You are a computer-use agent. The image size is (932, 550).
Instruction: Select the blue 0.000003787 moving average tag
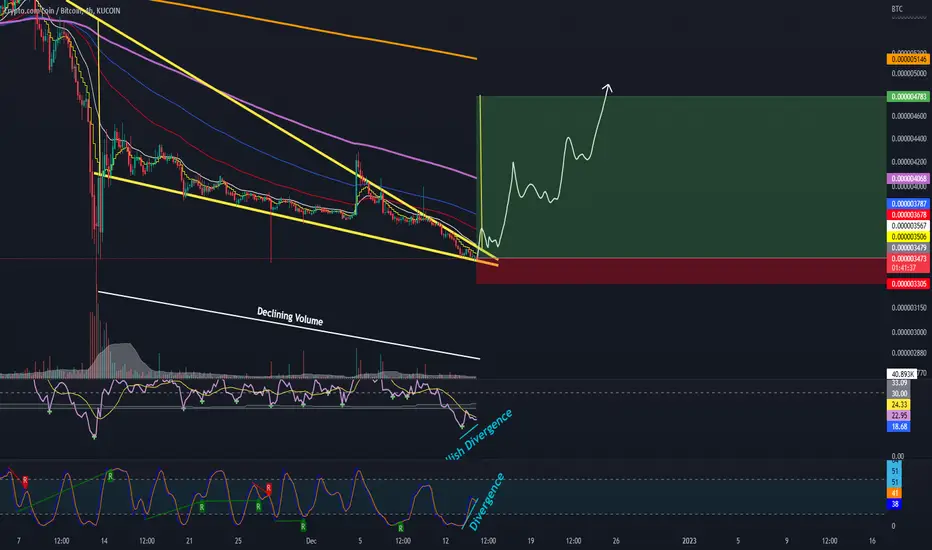pyautogui.click(x=908, y=204)
